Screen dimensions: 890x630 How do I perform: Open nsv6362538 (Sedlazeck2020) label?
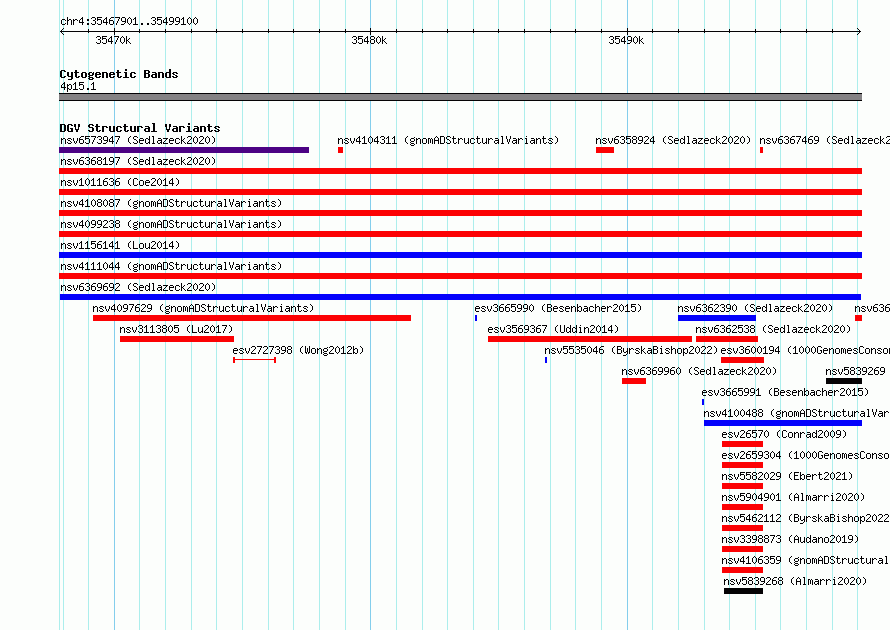[x=773, y=329]
